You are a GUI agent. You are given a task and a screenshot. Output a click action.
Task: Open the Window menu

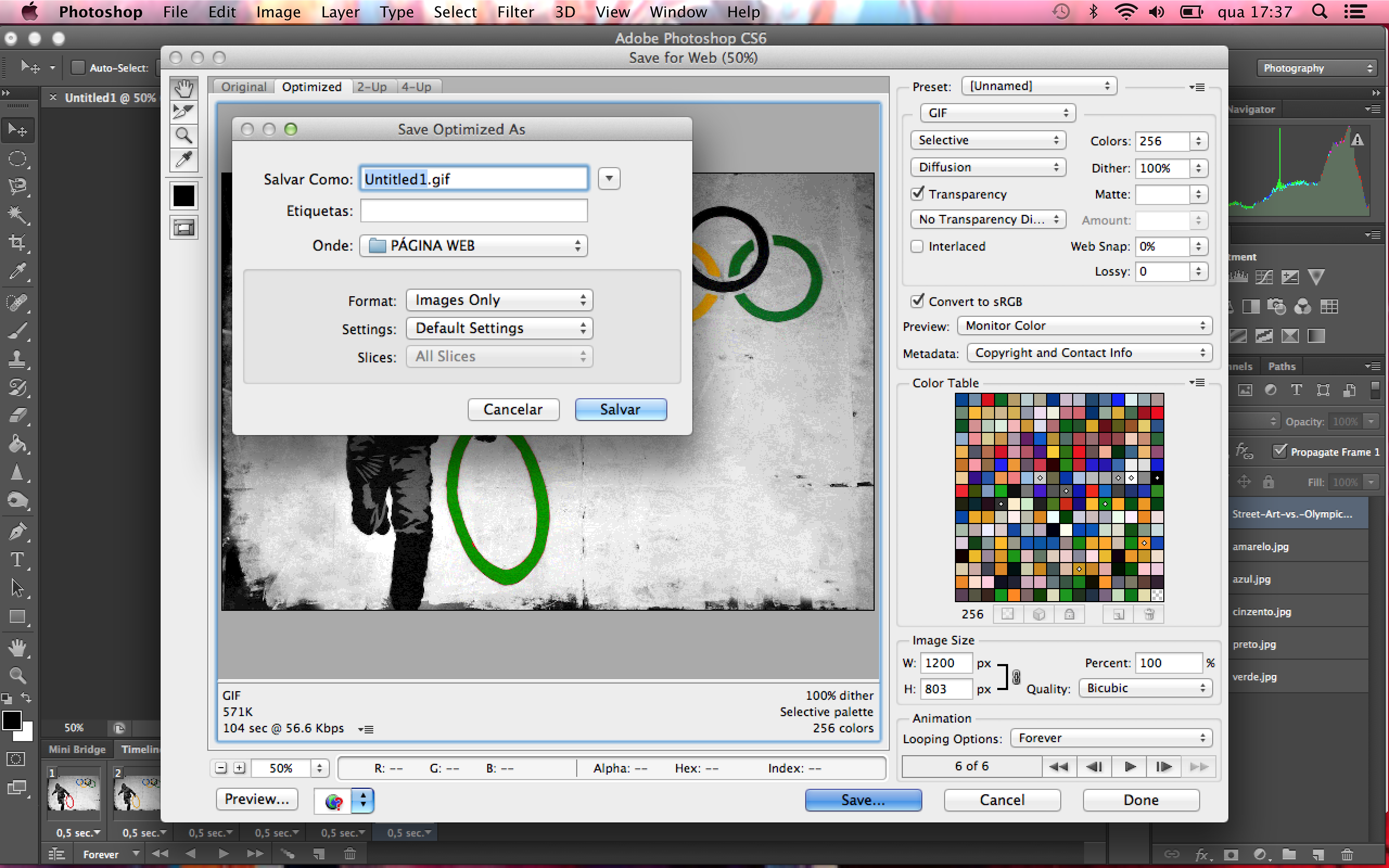point(678,12)
